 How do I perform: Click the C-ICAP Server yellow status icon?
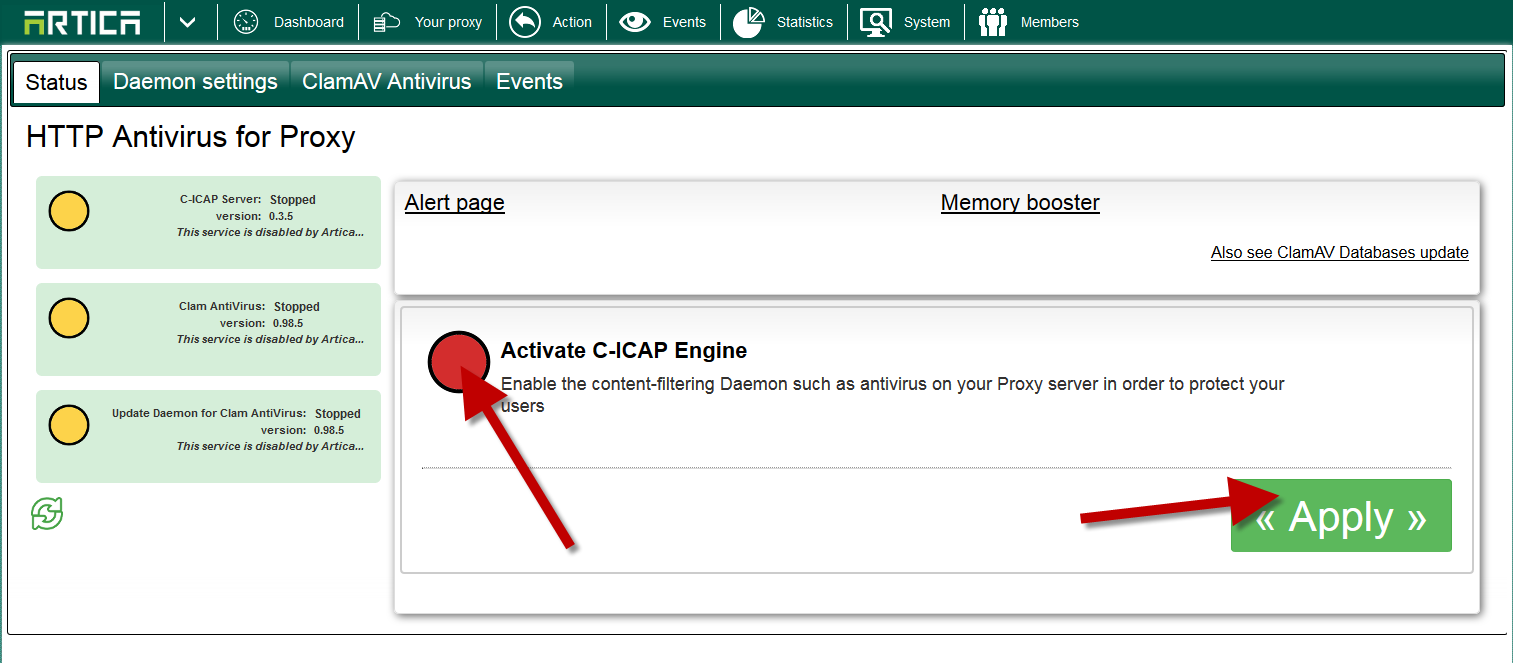point(69,211)
